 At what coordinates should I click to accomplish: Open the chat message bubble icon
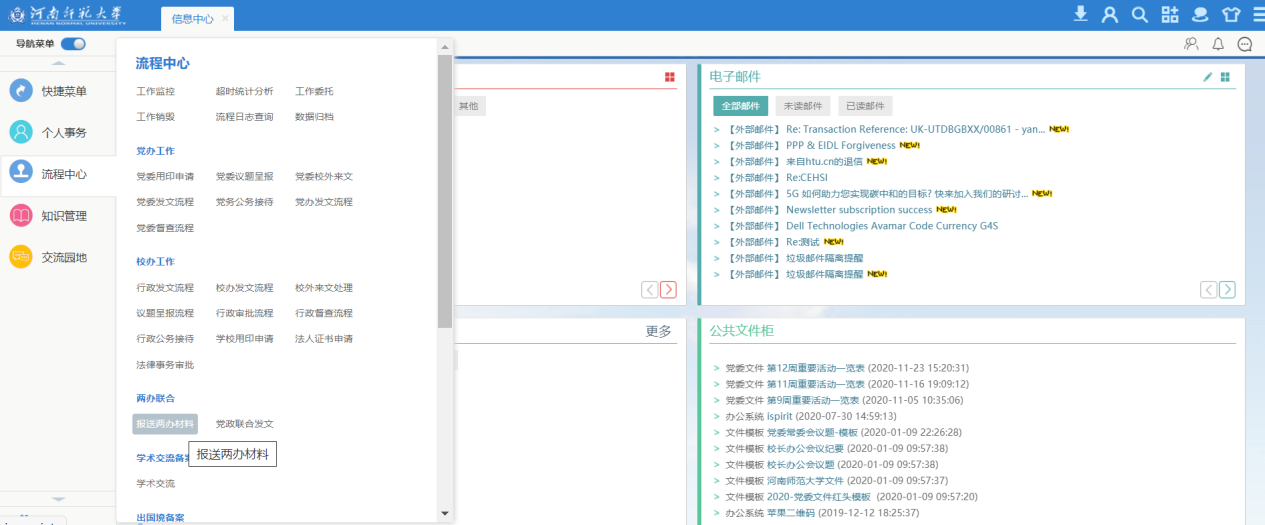point(1245,44)
